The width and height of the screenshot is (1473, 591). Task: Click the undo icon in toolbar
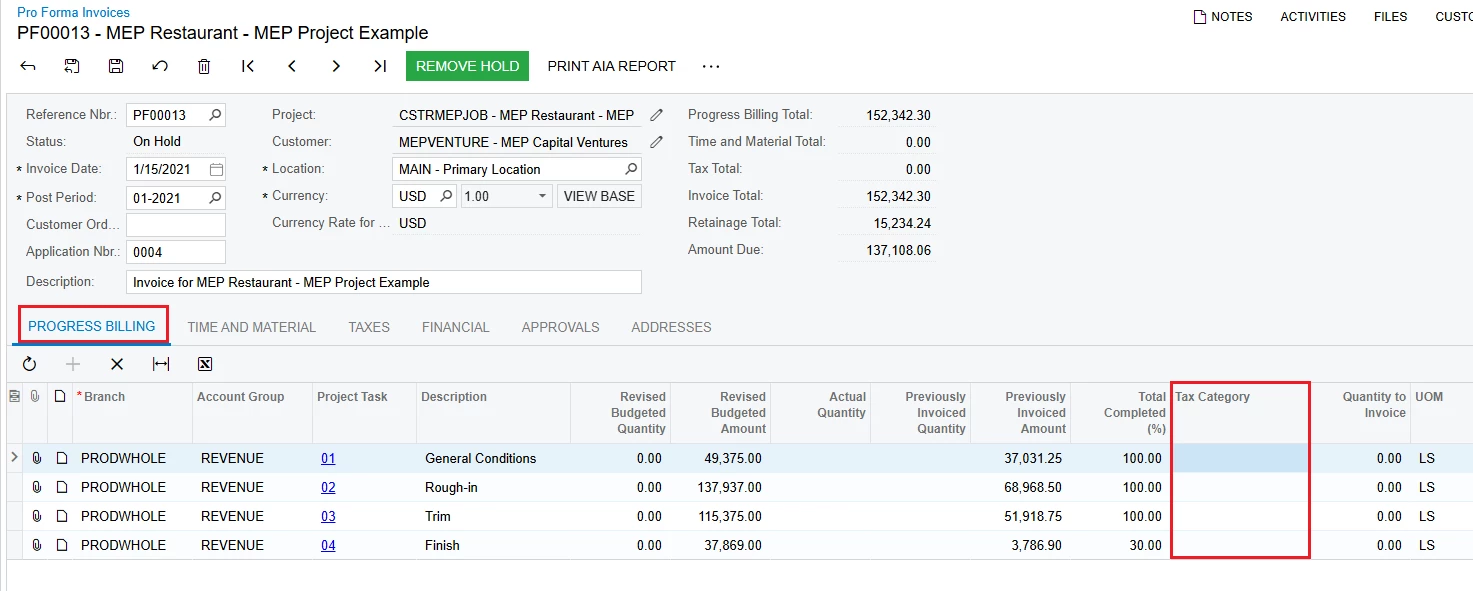pyautogui.click(x=160, y=66)
